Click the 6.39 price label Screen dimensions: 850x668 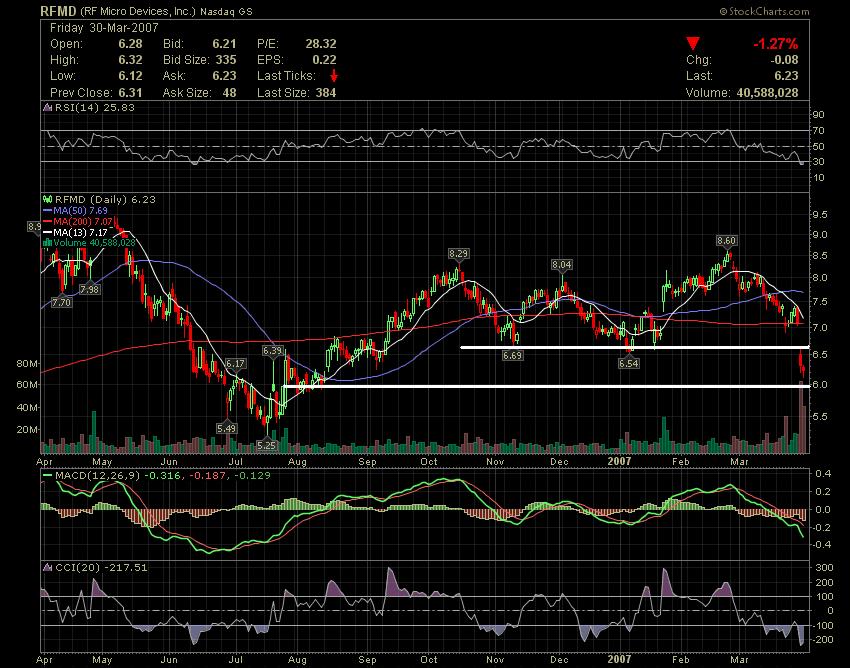point(273,351)
